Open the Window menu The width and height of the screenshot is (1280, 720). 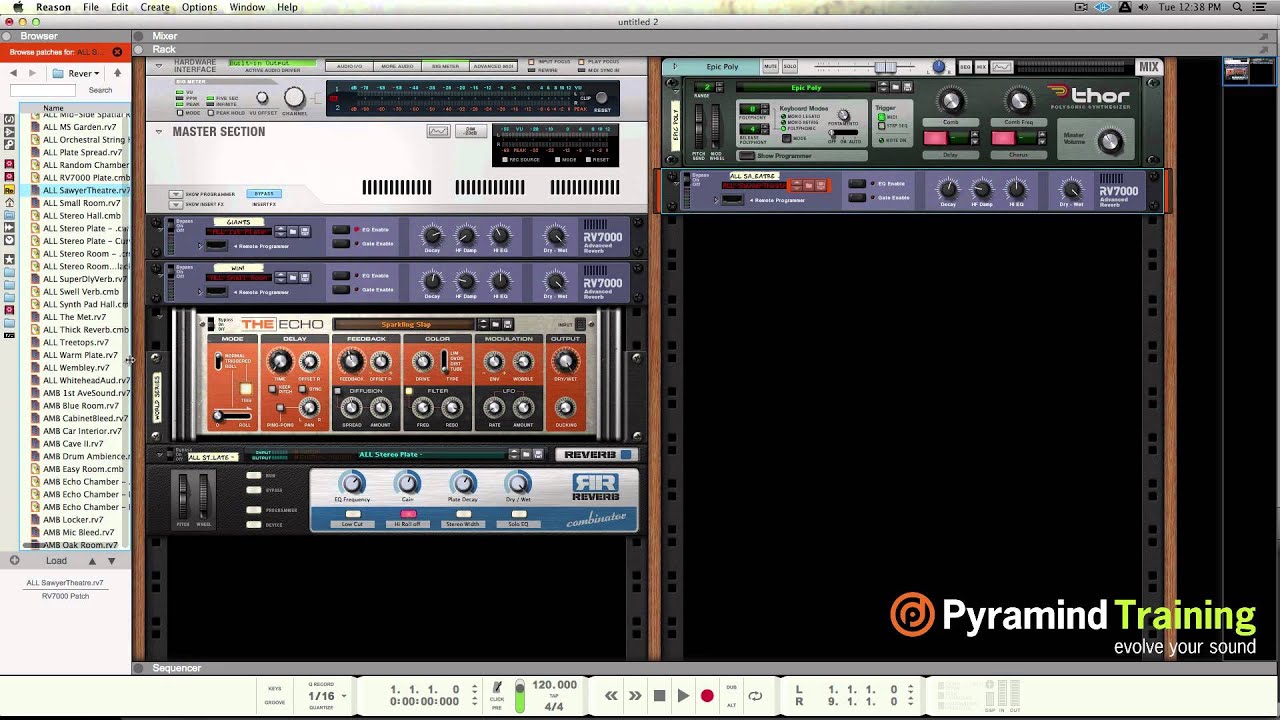point(247,7)
